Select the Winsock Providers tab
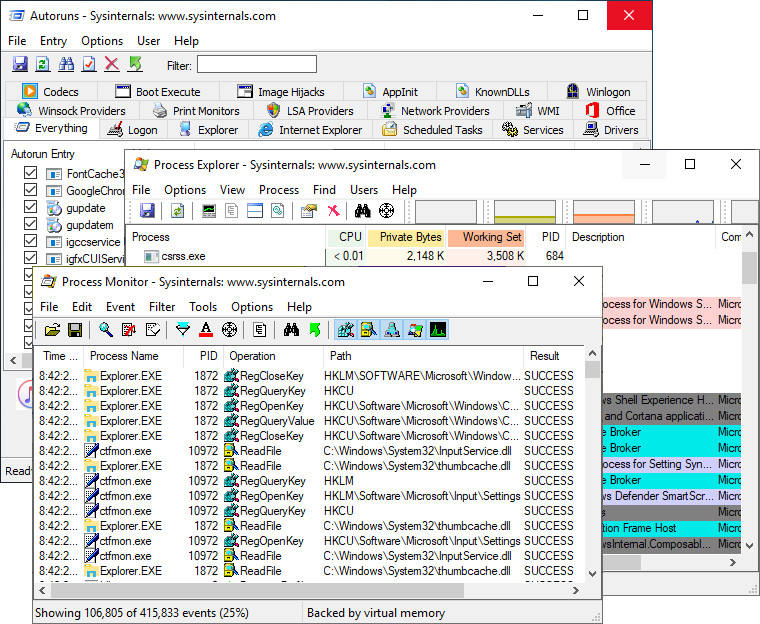The height and width of the screenshot is (624, 760). (71, 111)
